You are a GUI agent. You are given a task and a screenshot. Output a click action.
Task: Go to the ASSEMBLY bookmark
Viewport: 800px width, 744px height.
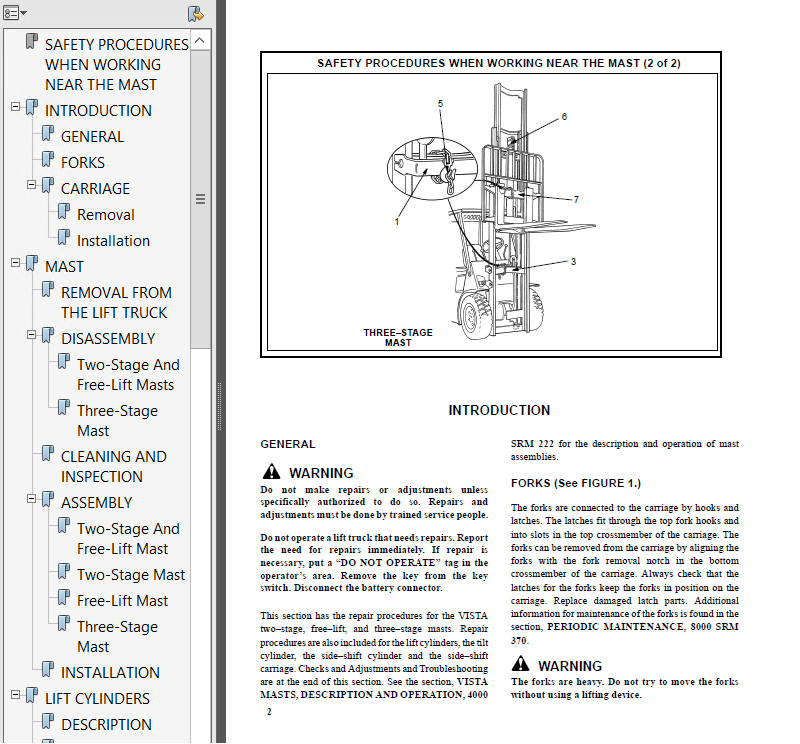click(96, 503)
